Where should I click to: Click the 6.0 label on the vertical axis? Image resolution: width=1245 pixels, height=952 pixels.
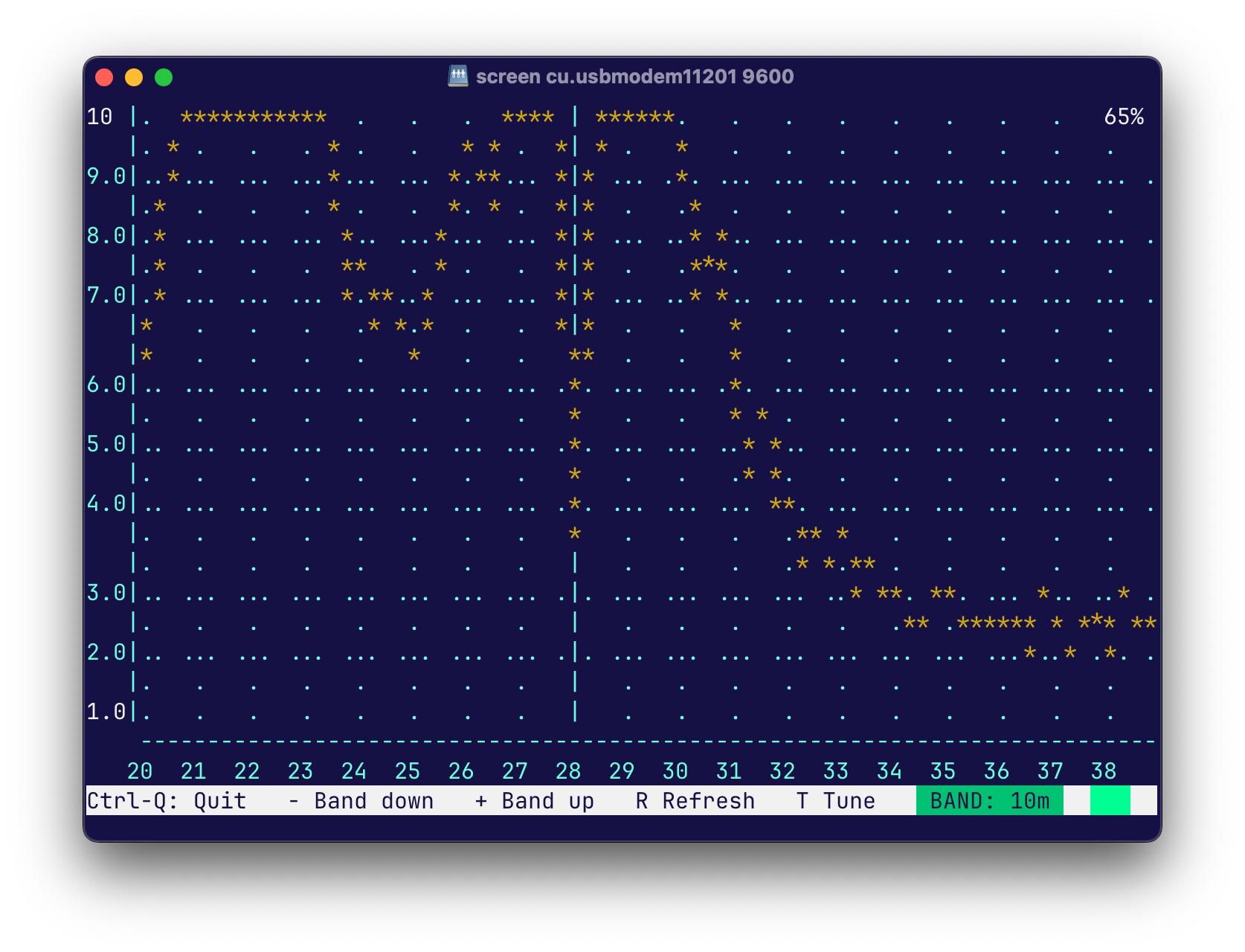pos(106,385)
